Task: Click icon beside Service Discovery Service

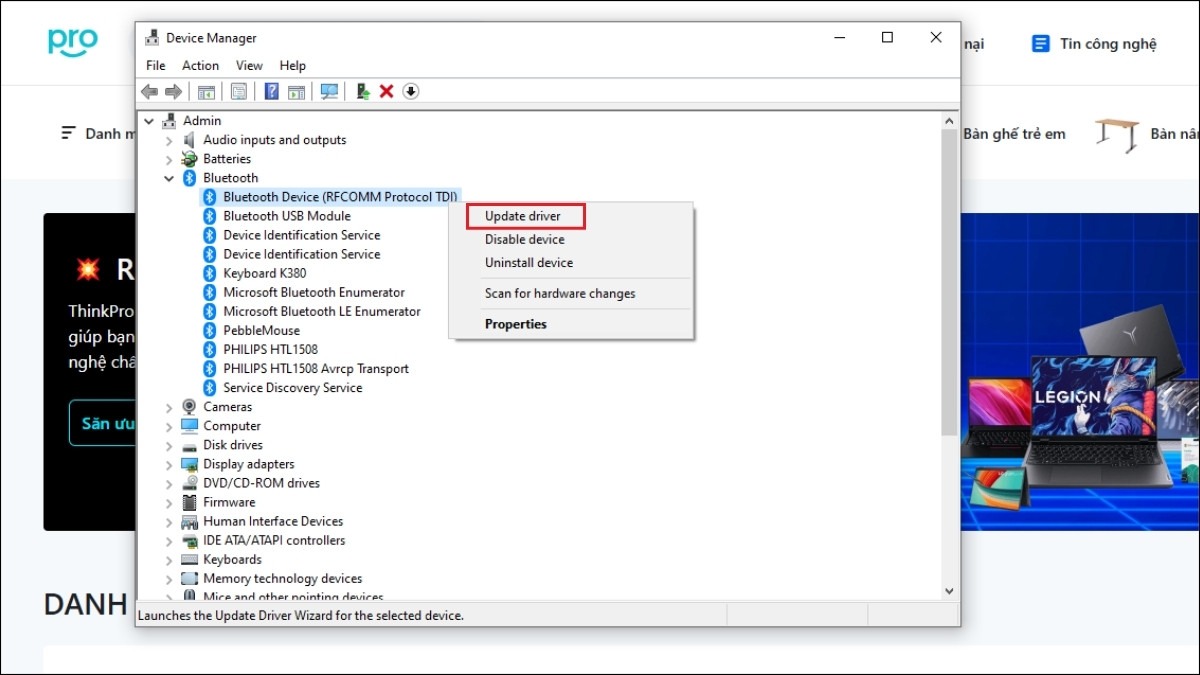Action: (210, 387)
